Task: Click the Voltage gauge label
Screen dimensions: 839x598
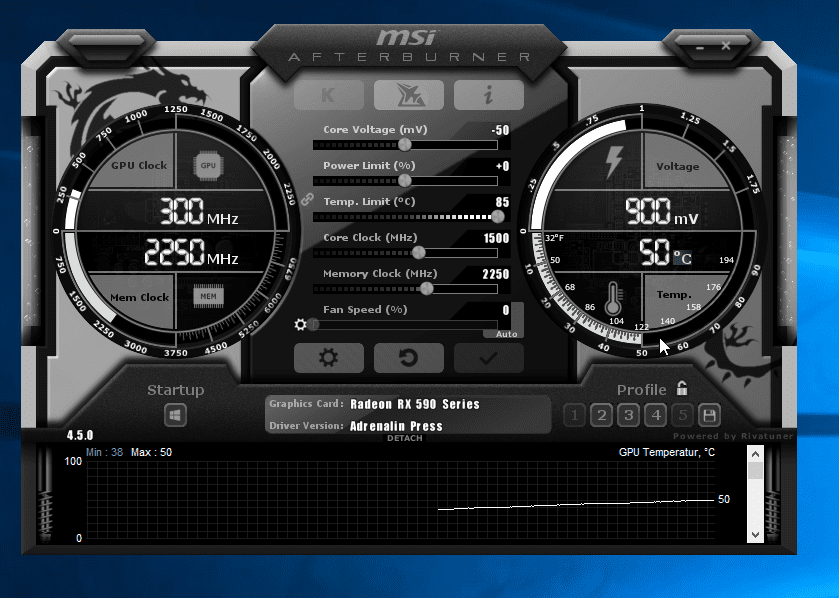Action: pos(677,166)
